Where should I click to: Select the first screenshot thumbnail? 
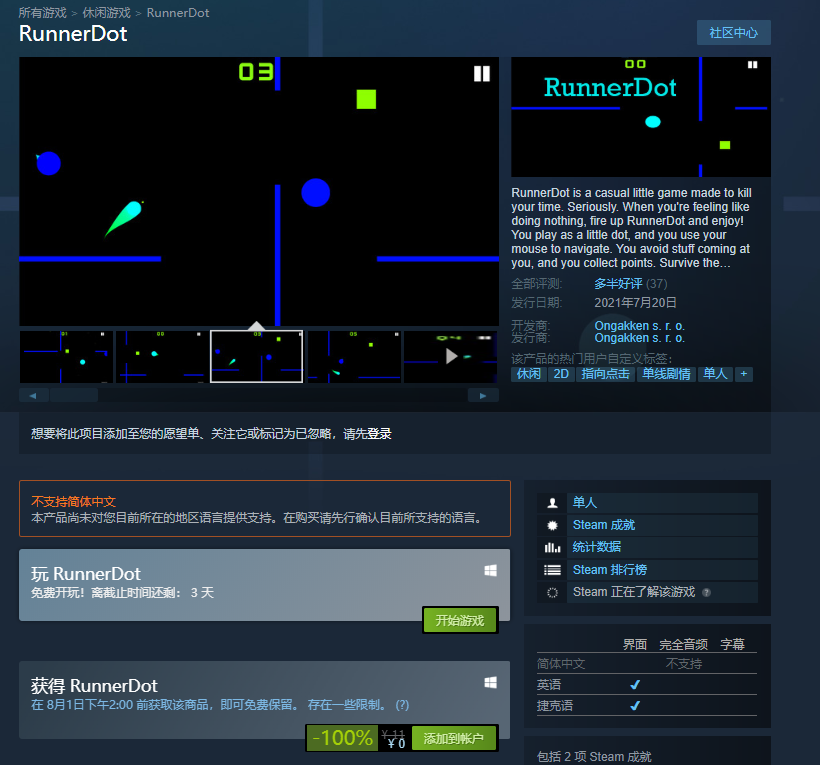[x=66, y=356]
